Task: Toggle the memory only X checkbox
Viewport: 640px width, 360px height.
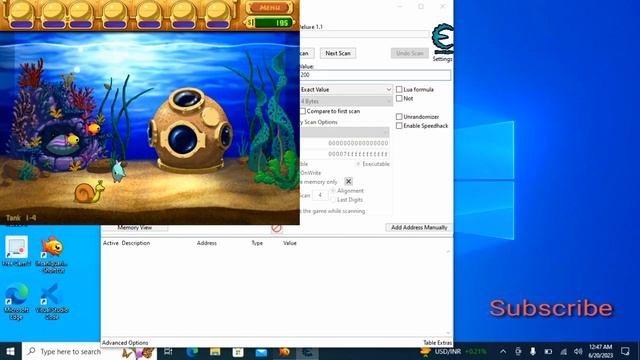Action: (348, 181)
